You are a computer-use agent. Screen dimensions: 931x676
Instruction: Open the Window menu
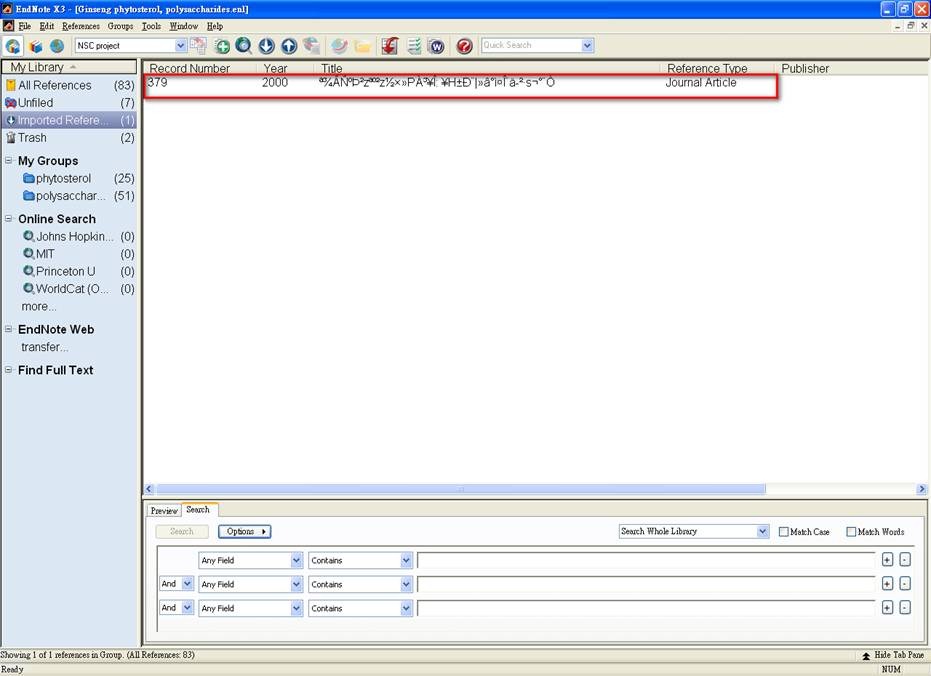click(x=183, y=26)
